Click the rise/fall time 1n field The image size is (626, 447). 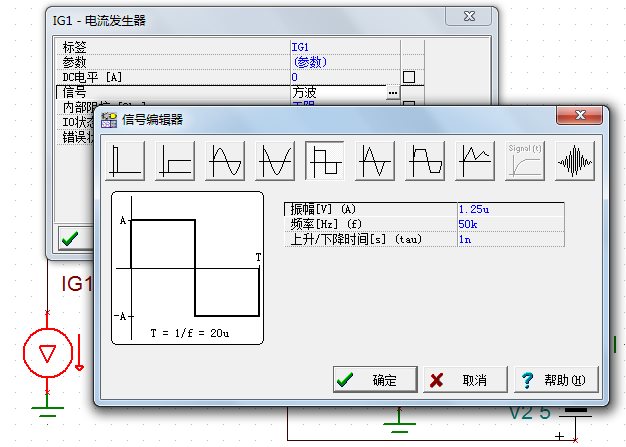click(x=511, y=239)
